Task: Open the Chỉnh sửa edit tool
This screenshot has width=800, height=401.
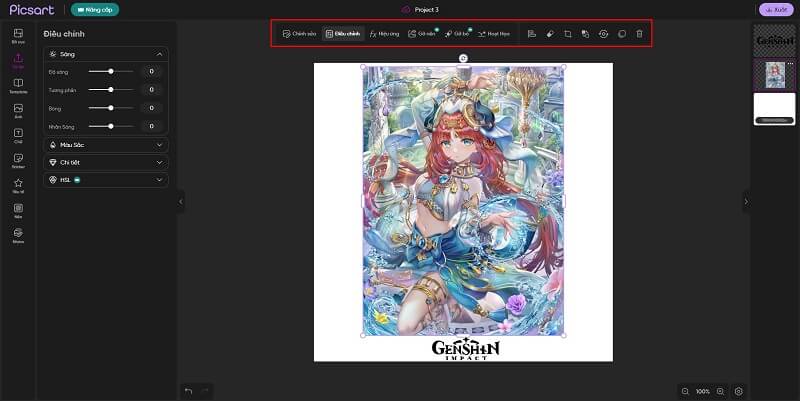Action: click(x=299, y=34)
